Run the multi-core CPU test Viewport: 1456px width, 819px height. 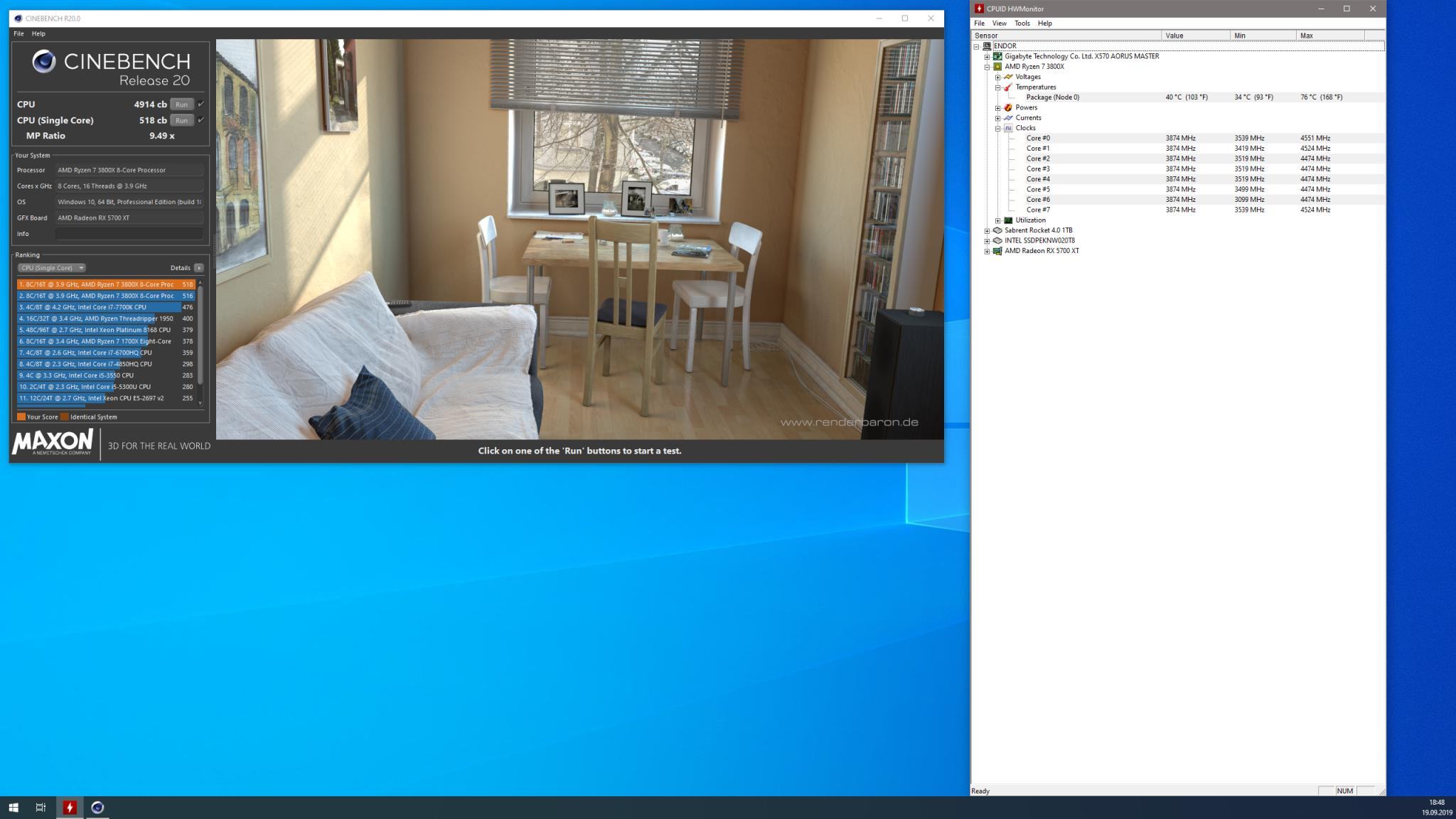coord(181,105)
